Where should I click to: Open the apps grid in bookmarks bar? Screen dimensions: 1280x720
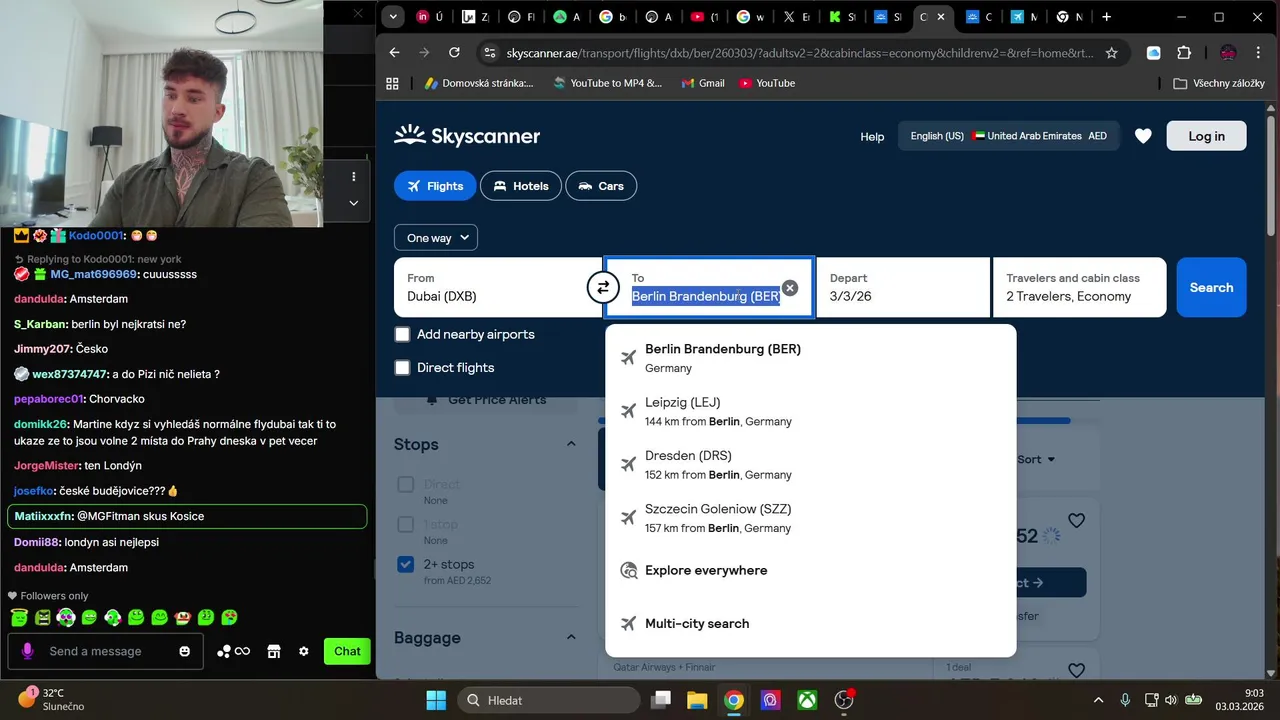pyautogui.click(x=392, y=83)
